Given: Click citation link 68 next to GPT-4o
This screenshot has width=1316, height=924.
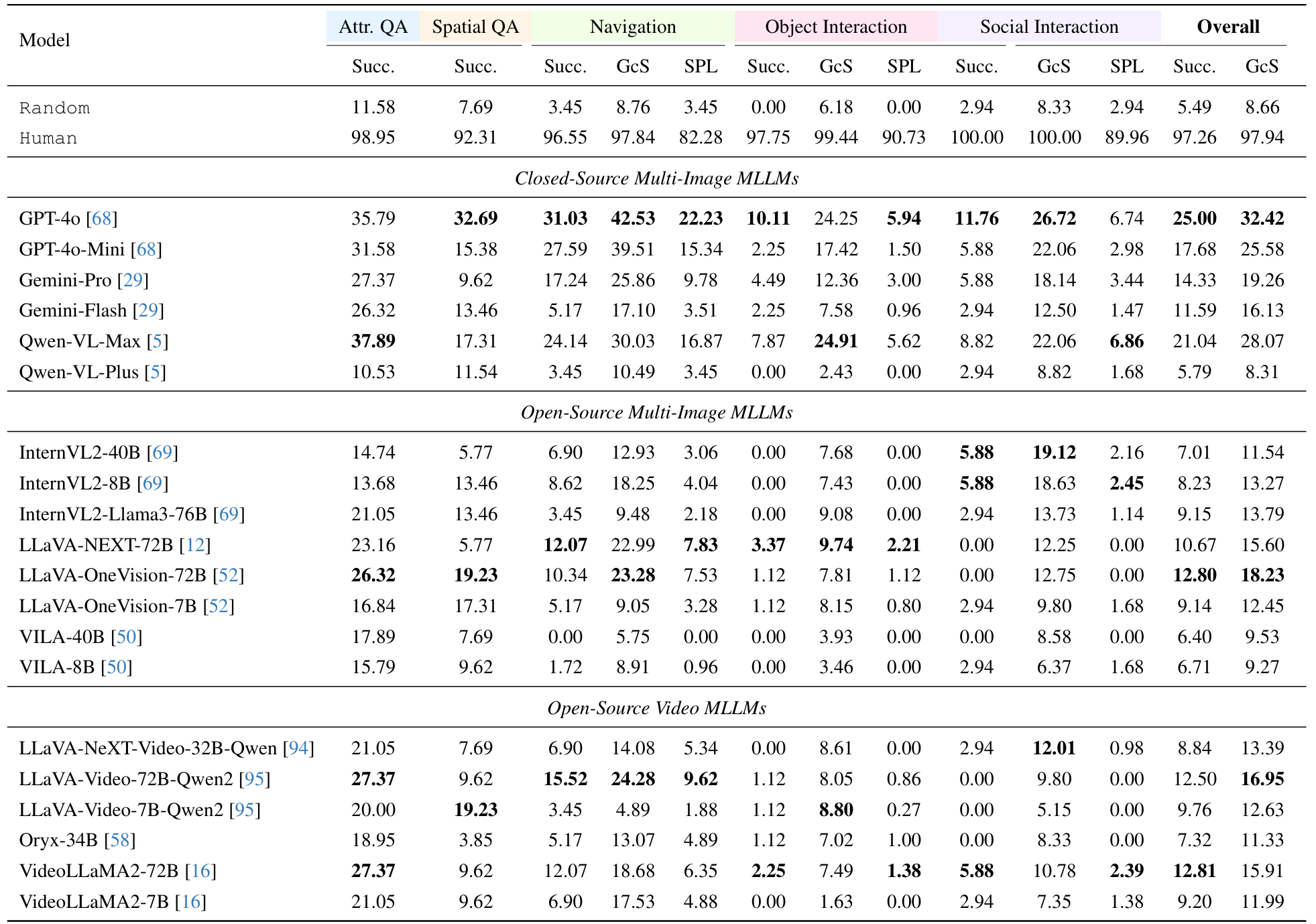Looking at the screenshot, I should [102, 219].
